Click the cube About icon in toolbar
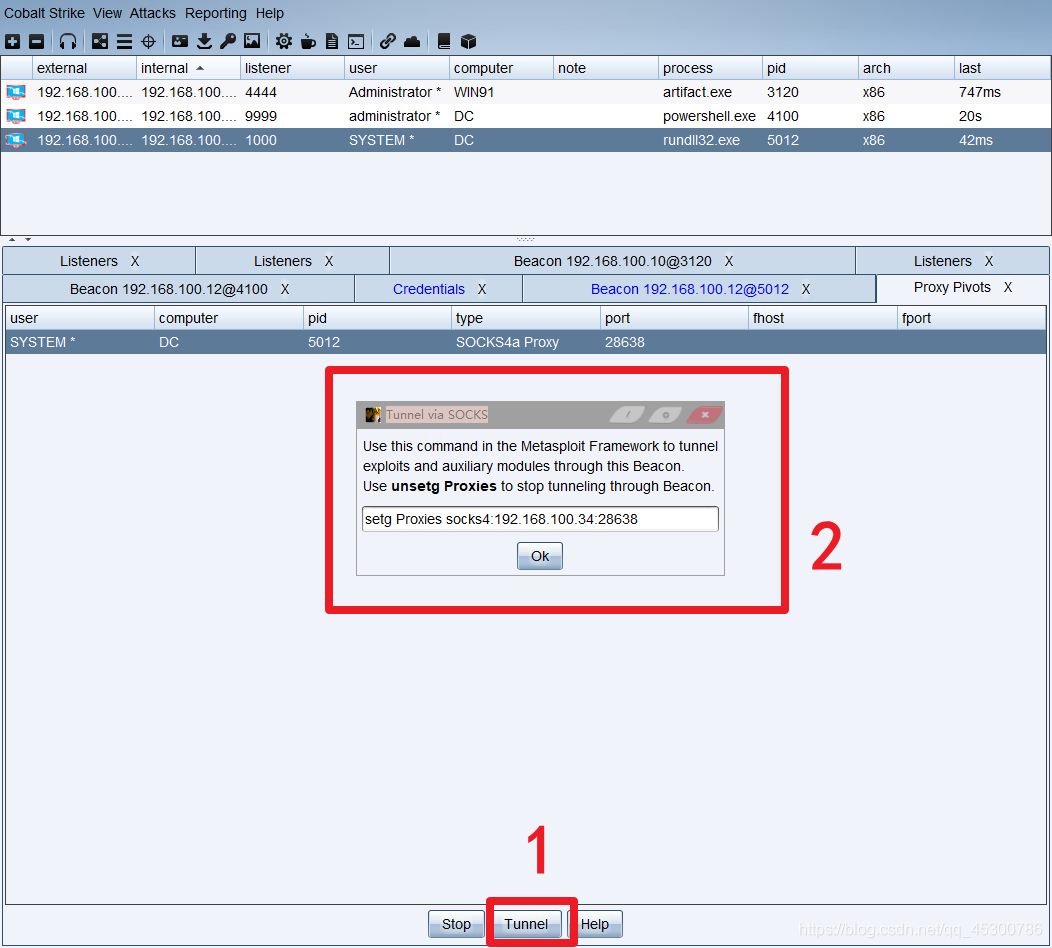1052x948 pixels. (468, 42)
